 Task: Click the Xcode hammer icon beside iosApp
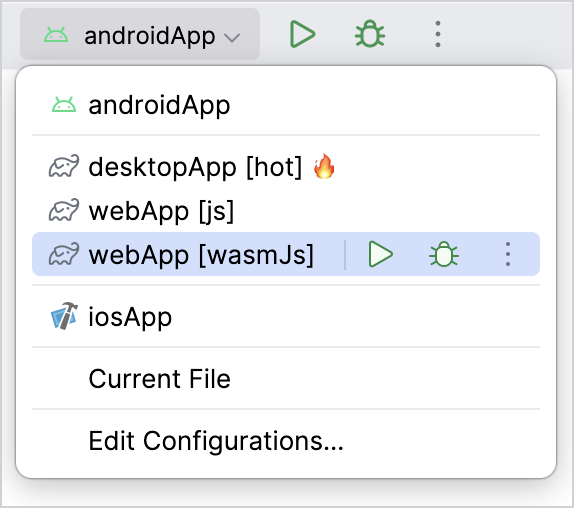point(64,316)
